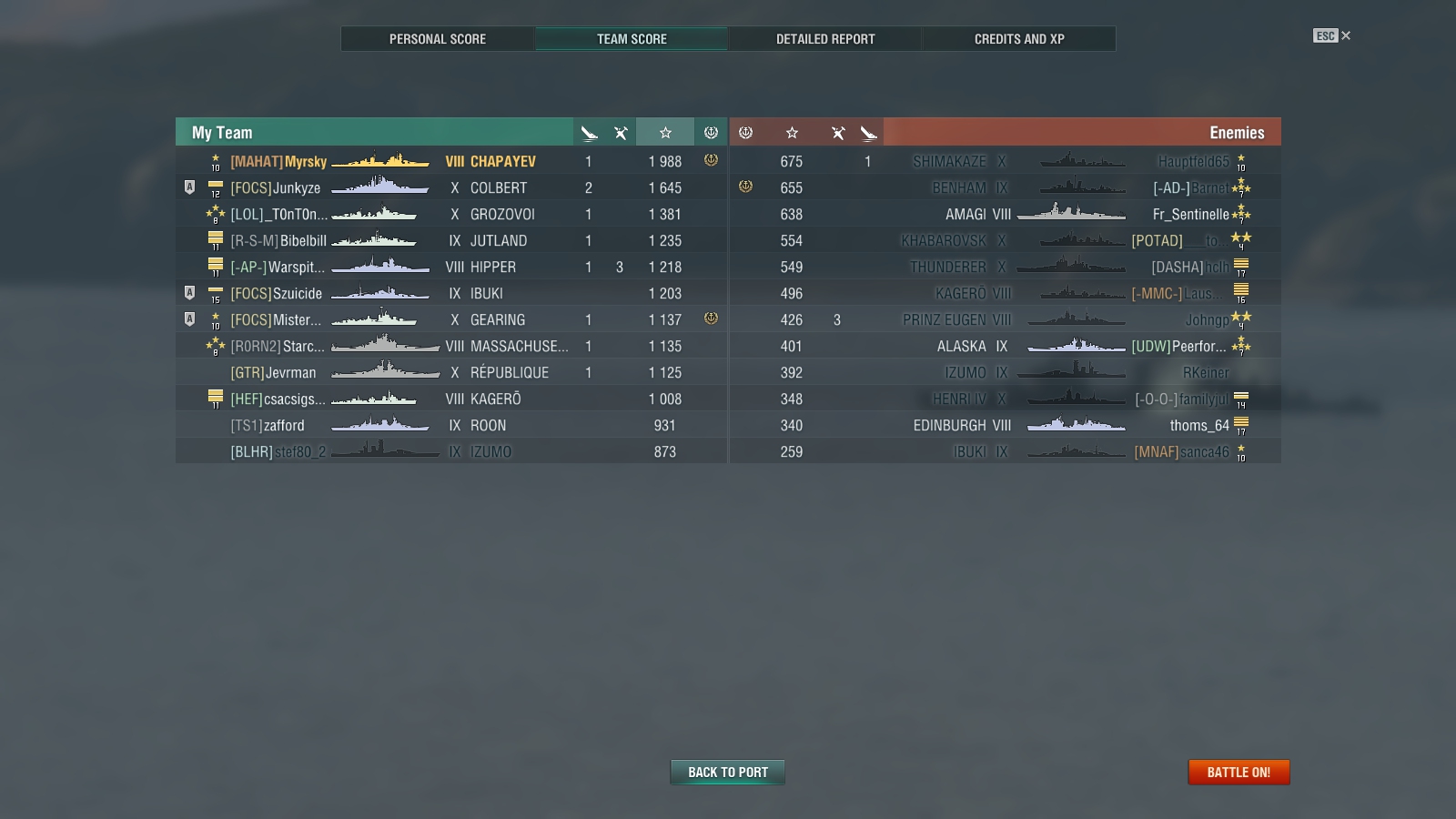Sort Enemies by base XP star icon
Screen dimensions: 1456x819
pyautogui.click(x=792, y=133)
